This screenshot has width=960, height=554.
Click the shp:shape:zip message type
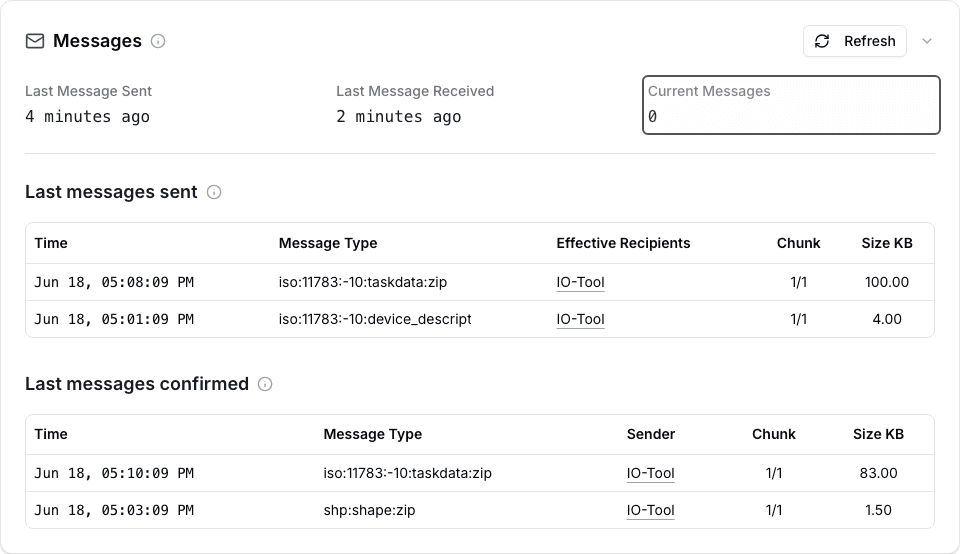pos(369,510)
